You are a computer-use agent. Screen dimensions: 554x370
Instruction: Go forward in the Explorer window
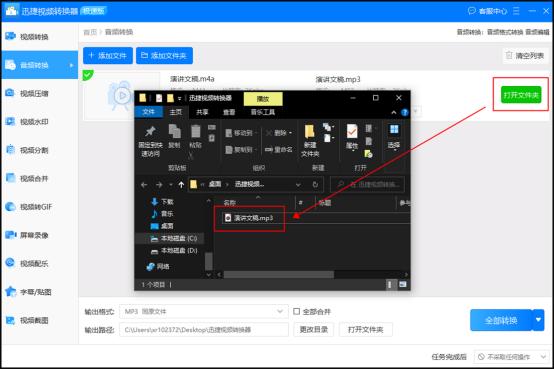(159, 184)
